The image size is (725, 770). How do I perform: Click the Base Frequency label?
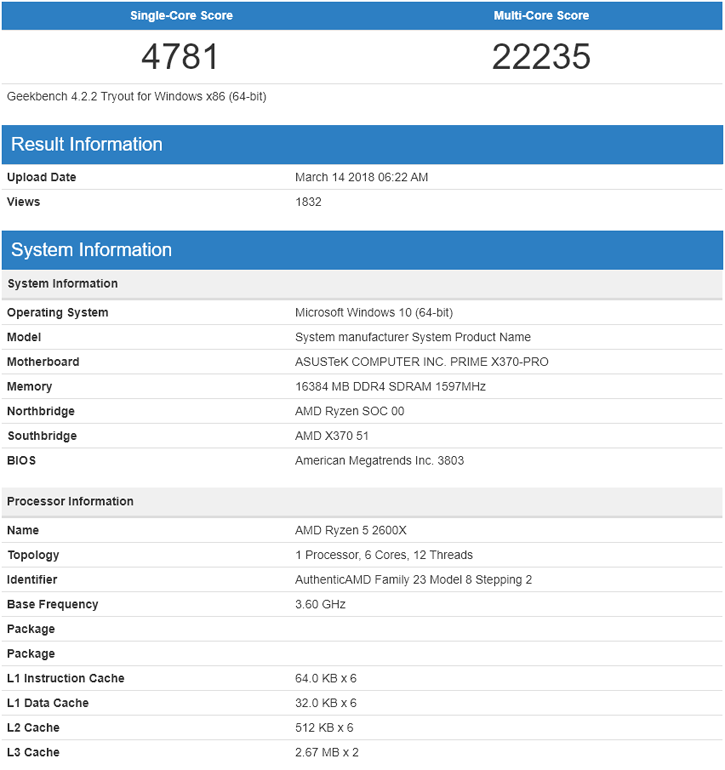(x=53, y=605)
